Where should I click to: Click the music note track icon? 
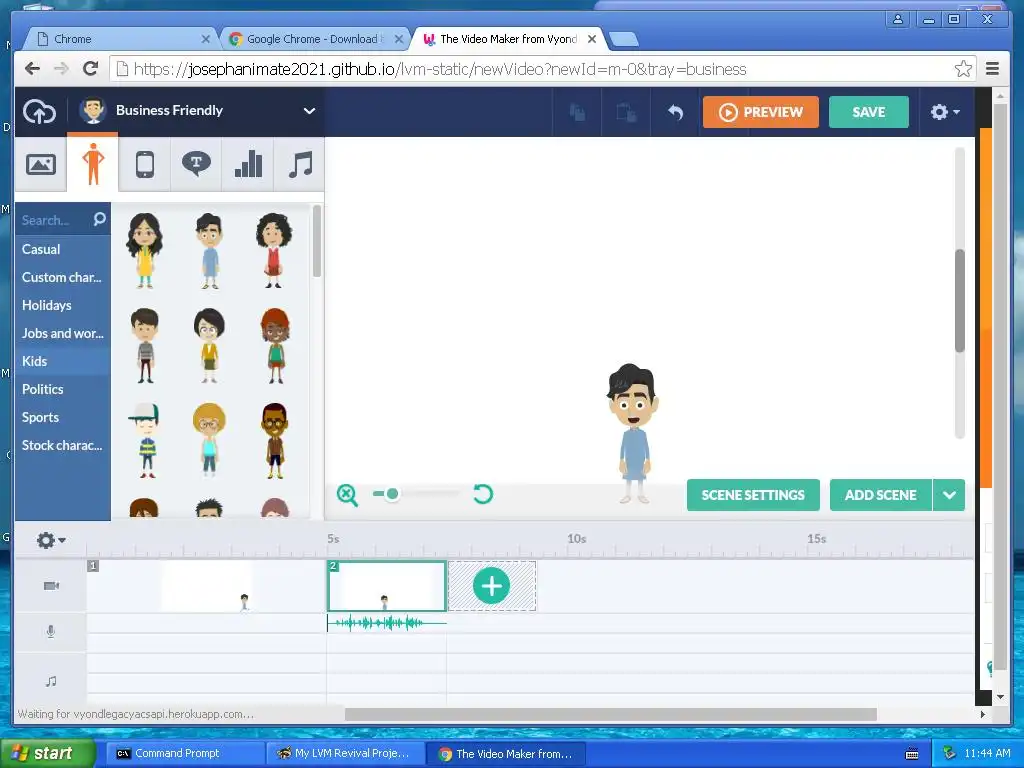point(51,681)
